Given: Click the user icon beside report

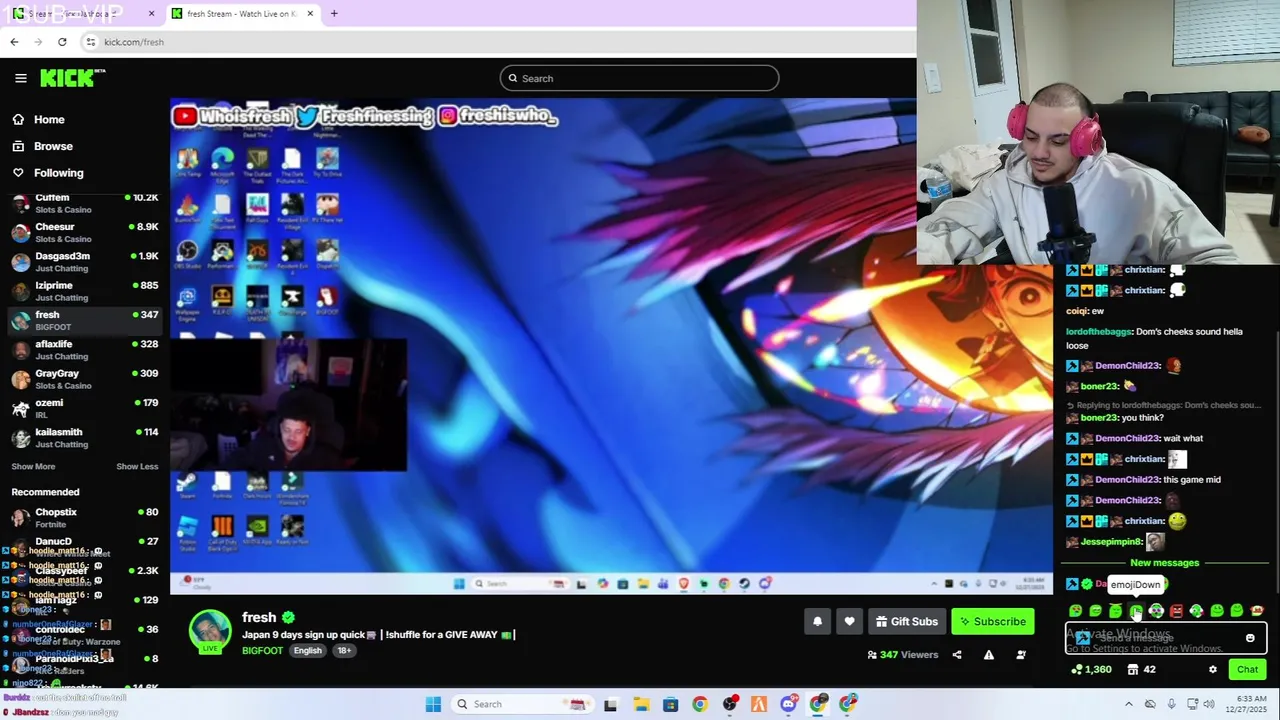Looking at the screenshot, I should 1021,655.
